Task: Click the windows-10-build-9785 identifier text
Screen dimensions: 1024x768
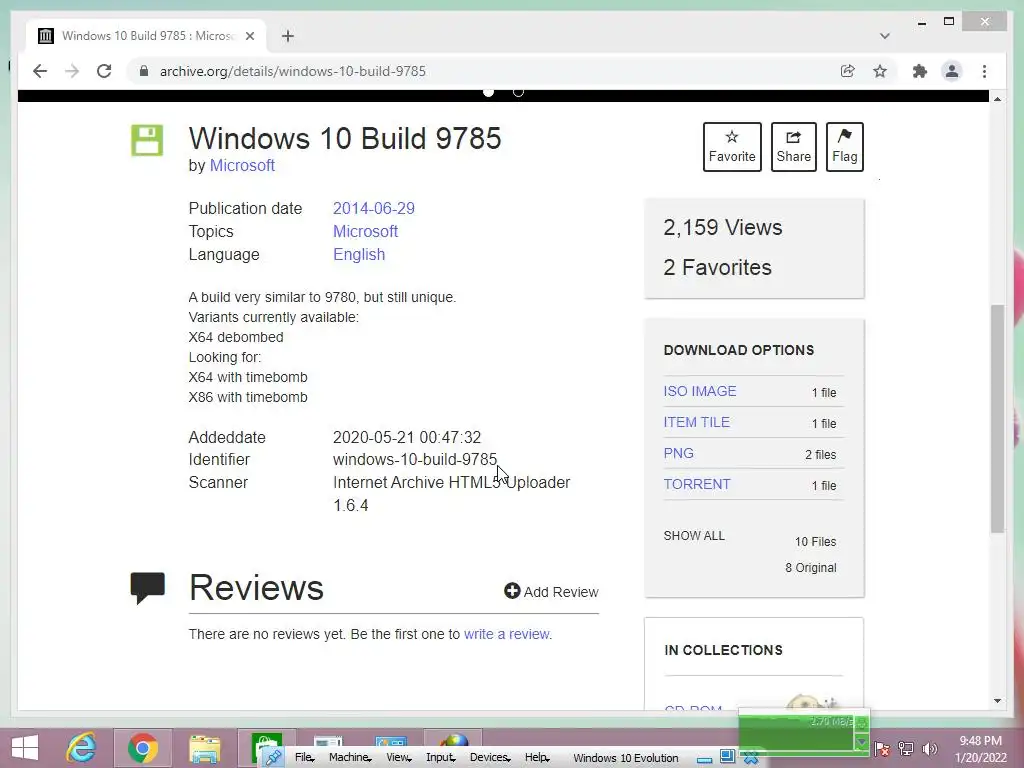Action: [x=415, y=460]
